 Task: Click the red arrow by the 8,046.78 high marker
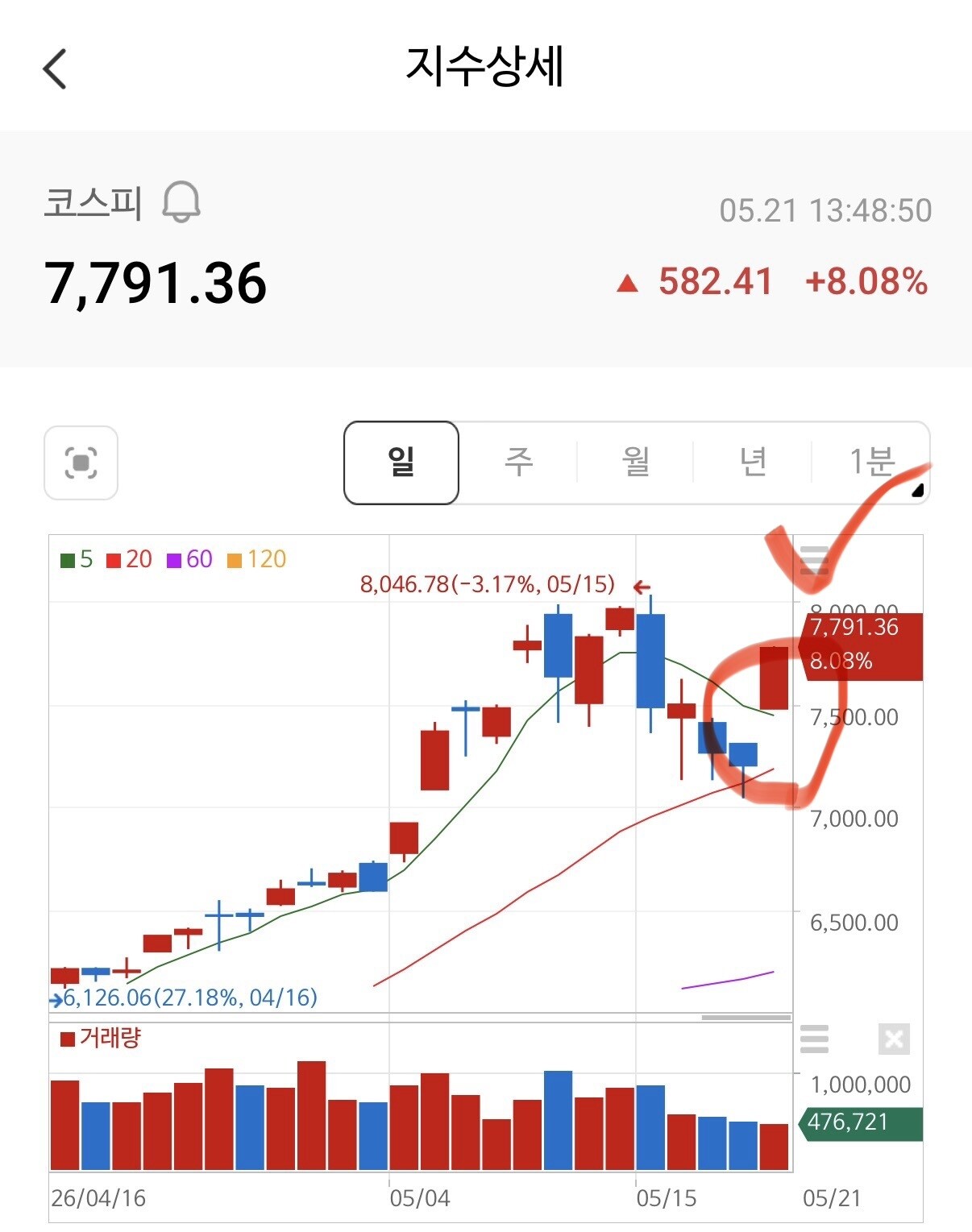[642, 587]
